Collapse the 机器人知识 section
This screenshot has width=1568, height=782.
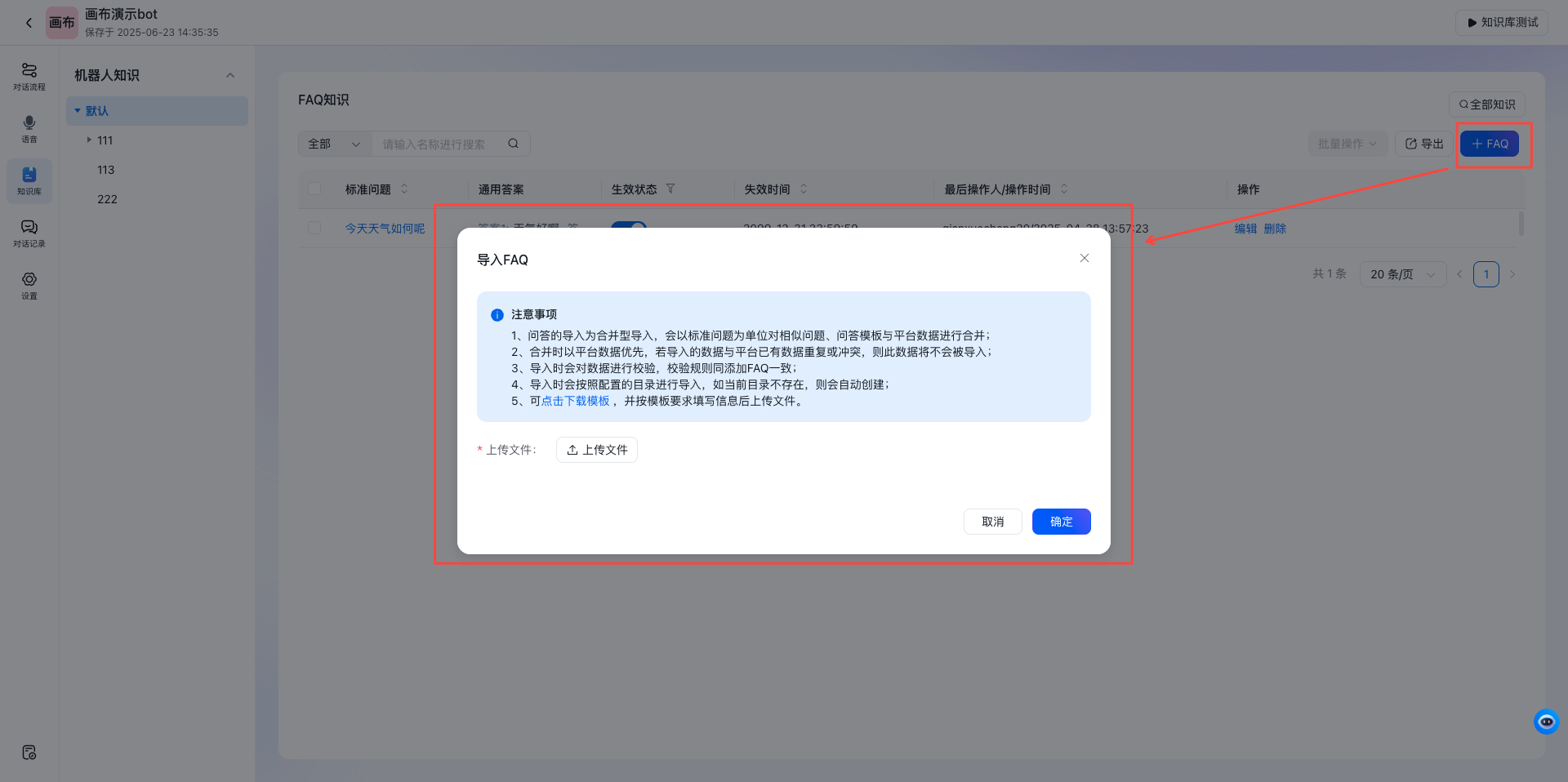pyautogui.click(x=230, y=74)
